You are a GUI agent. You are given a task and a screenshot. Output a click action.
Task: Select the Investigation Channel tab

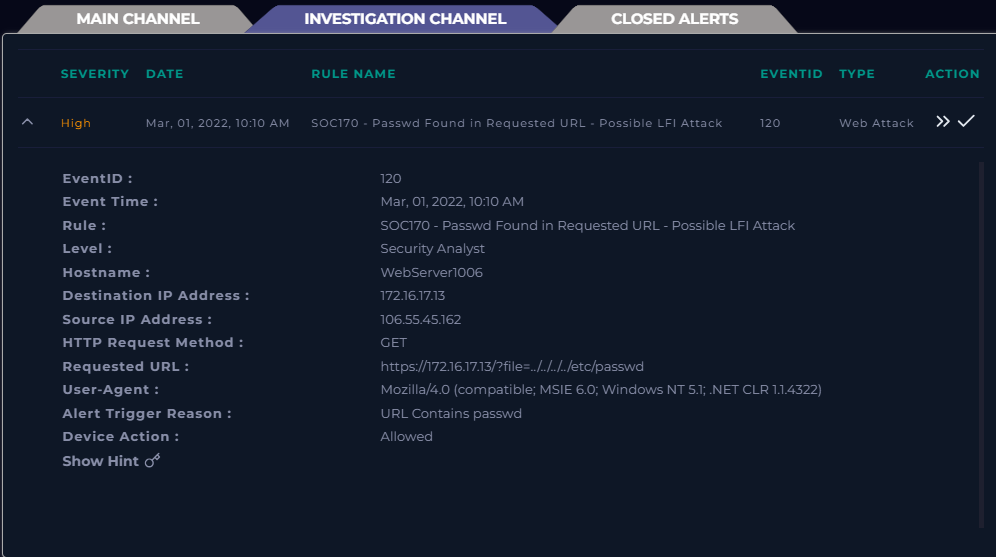pyautogui.click(x=405, y=18)
